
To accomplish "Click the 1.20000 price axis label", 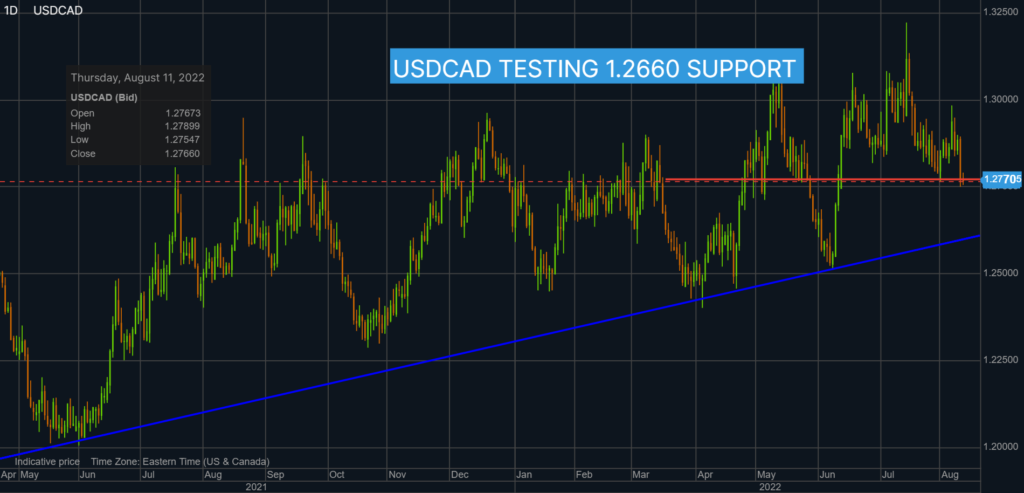I will point(1002,446).
